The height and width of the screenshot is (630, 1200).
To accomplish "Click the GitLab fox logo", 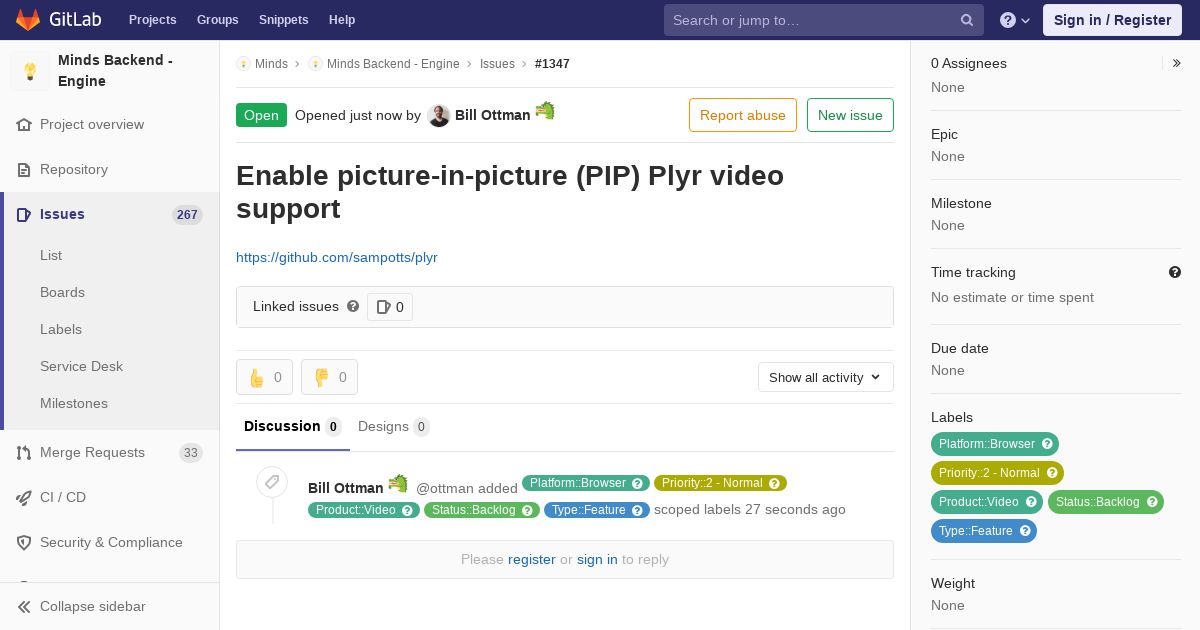I will [x=28, y=20].
